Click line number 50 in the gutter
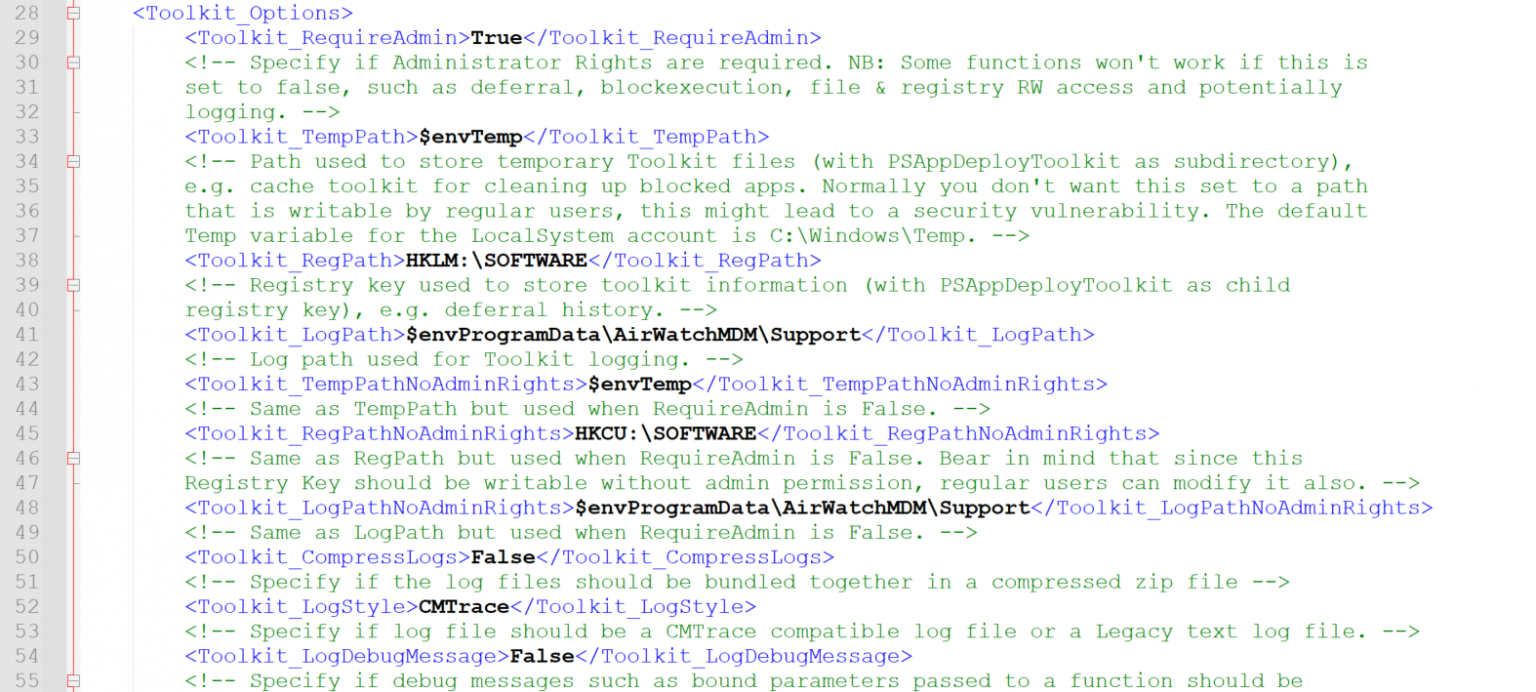 [x=27, y=557]
